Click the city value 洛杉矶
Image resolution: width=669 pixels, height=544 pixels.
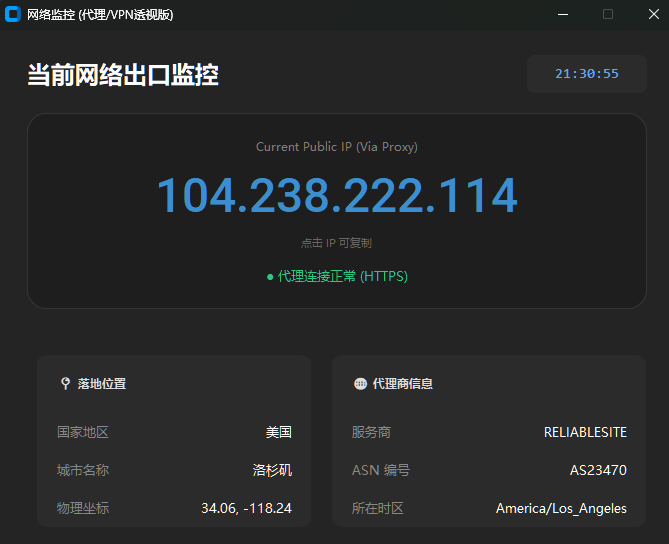click(x=272, y=470)
